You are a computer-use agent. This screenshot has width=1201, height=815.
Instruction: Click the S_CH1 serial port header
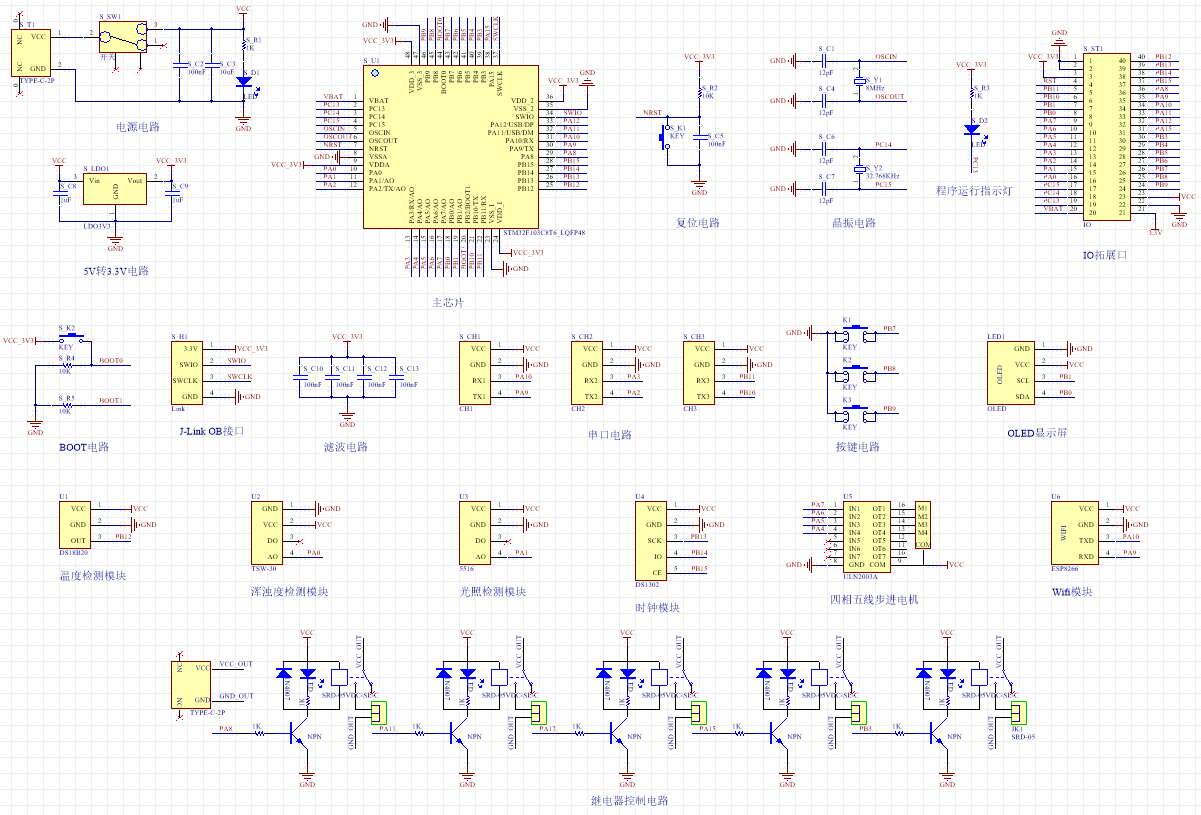tap(478, 372)
